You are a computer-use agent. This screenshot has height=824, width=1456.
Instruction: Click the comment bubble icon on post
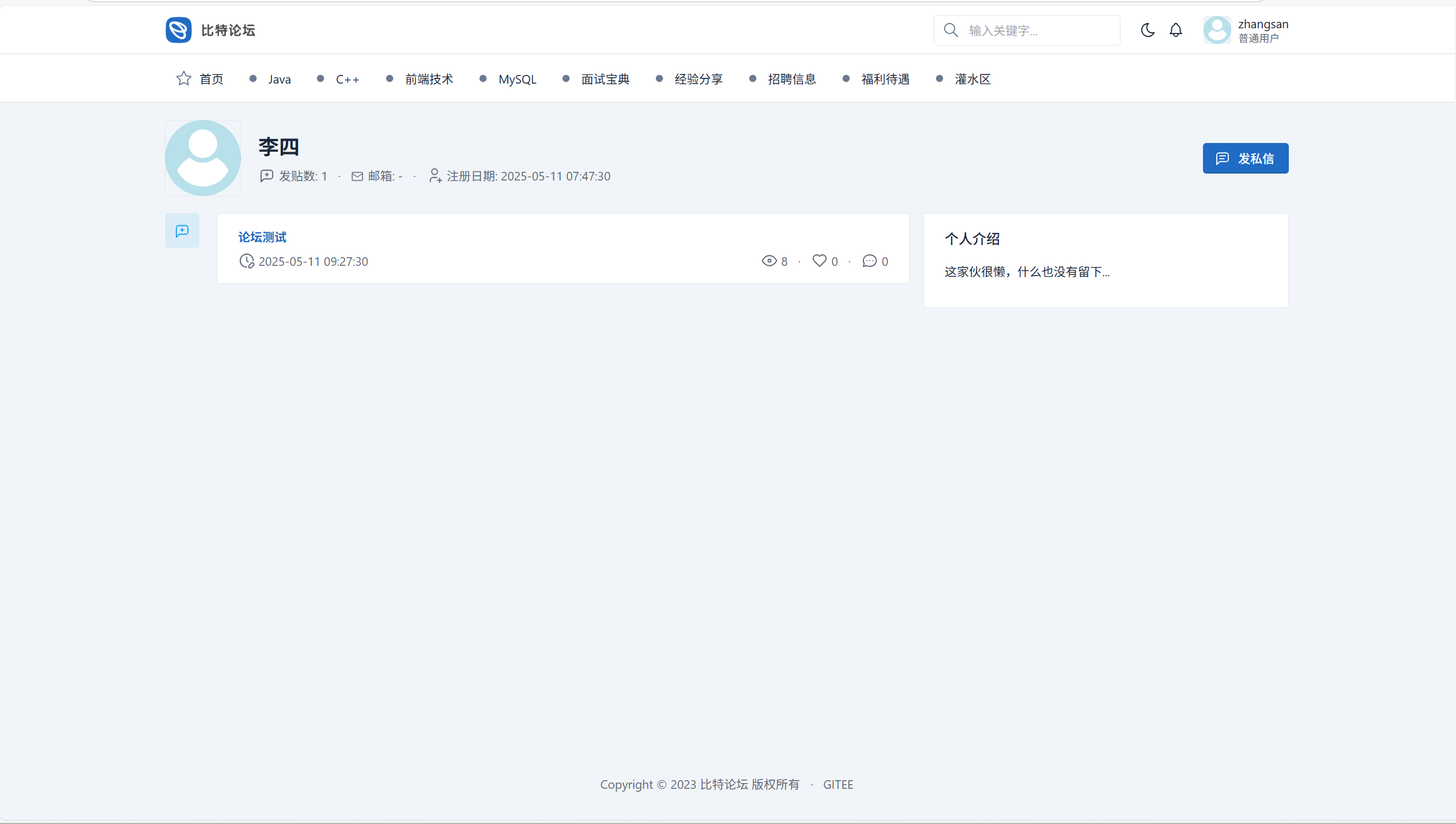(x=869, y=261)
